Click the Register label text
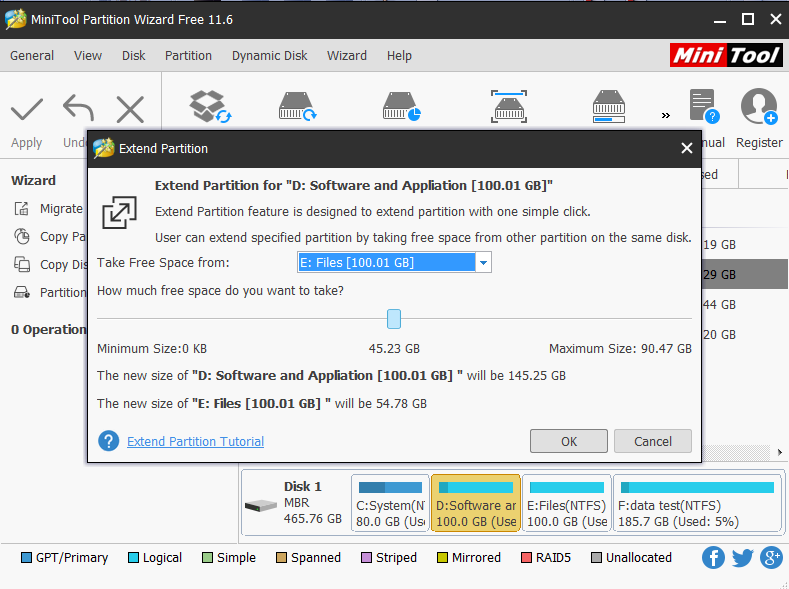The width and height of the screenshot is (789, 589). click(759, 142)
